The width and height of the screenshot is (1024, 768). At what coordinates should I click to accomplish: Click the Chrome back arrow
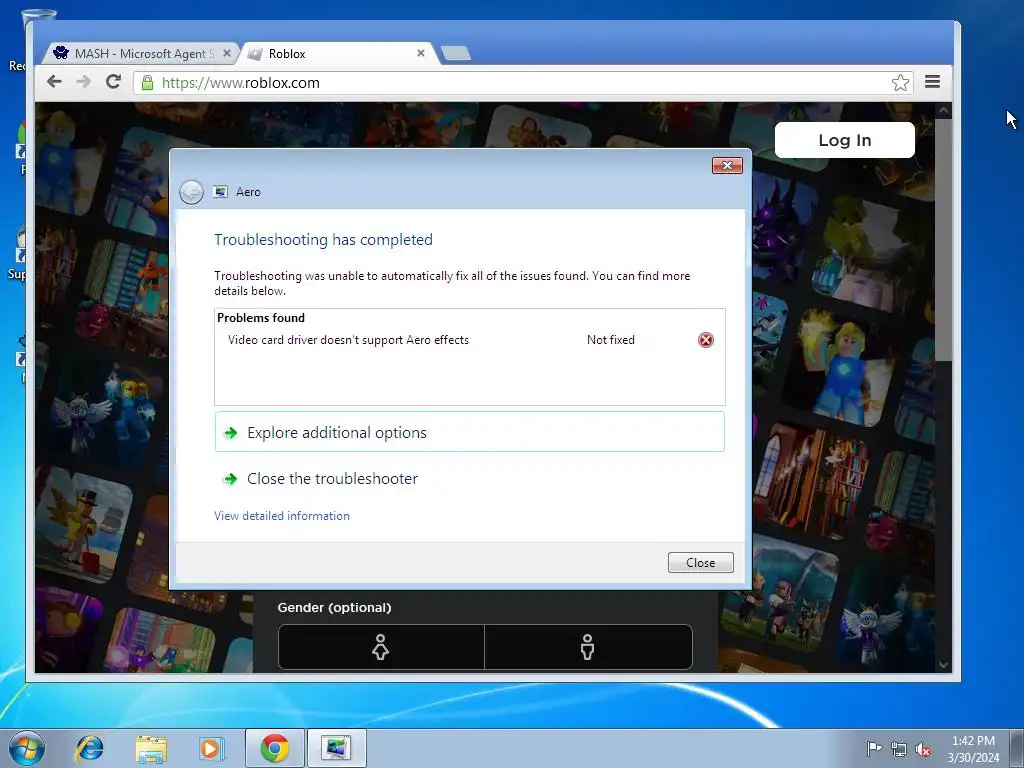click(54, 82)
